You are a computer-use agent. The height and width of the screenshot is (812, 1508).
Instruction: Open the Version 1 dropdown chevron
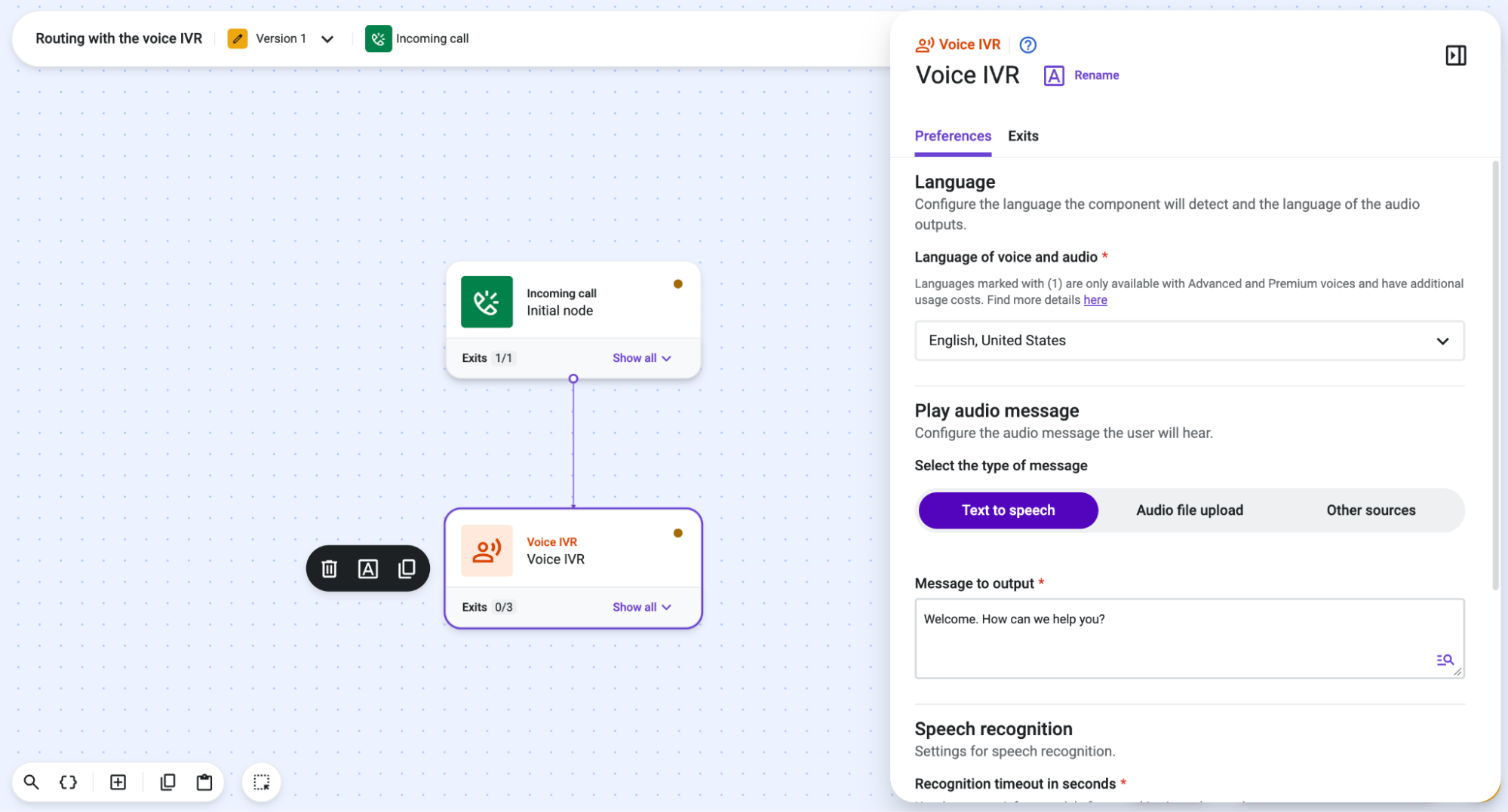coord(327,39)
